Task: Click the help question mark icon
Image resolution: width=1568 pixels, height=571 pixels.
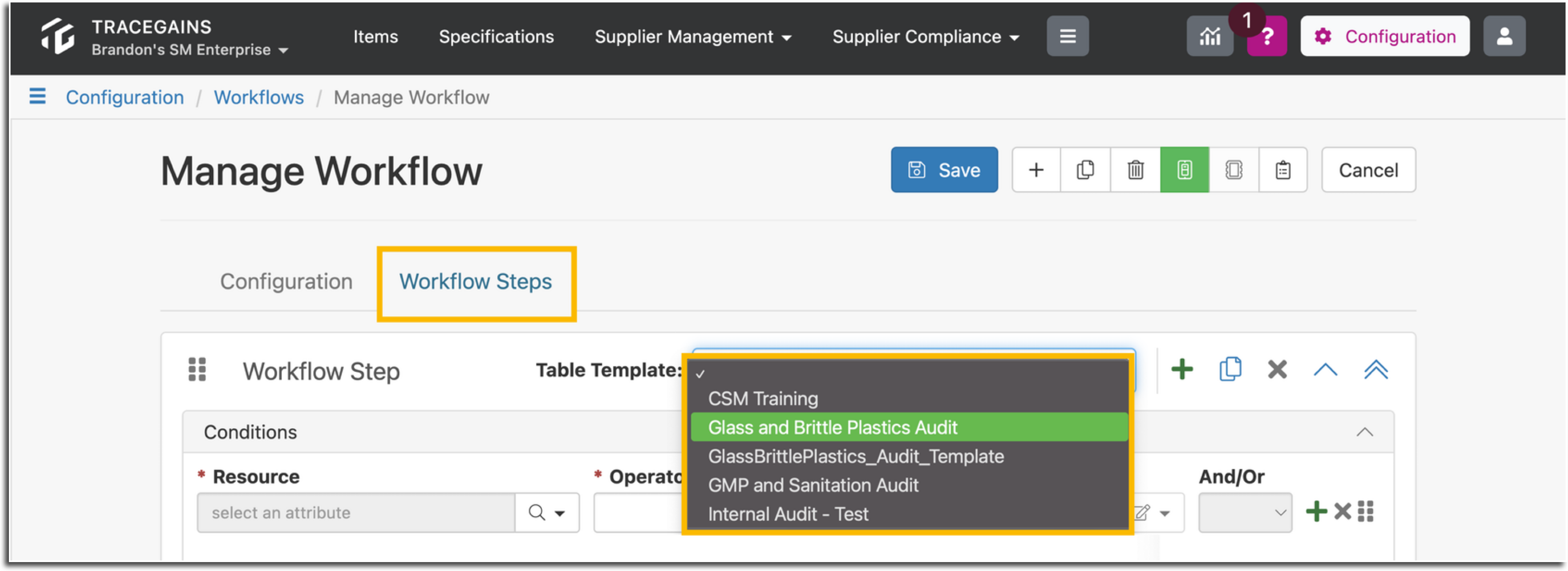Action: [1267, 38]
